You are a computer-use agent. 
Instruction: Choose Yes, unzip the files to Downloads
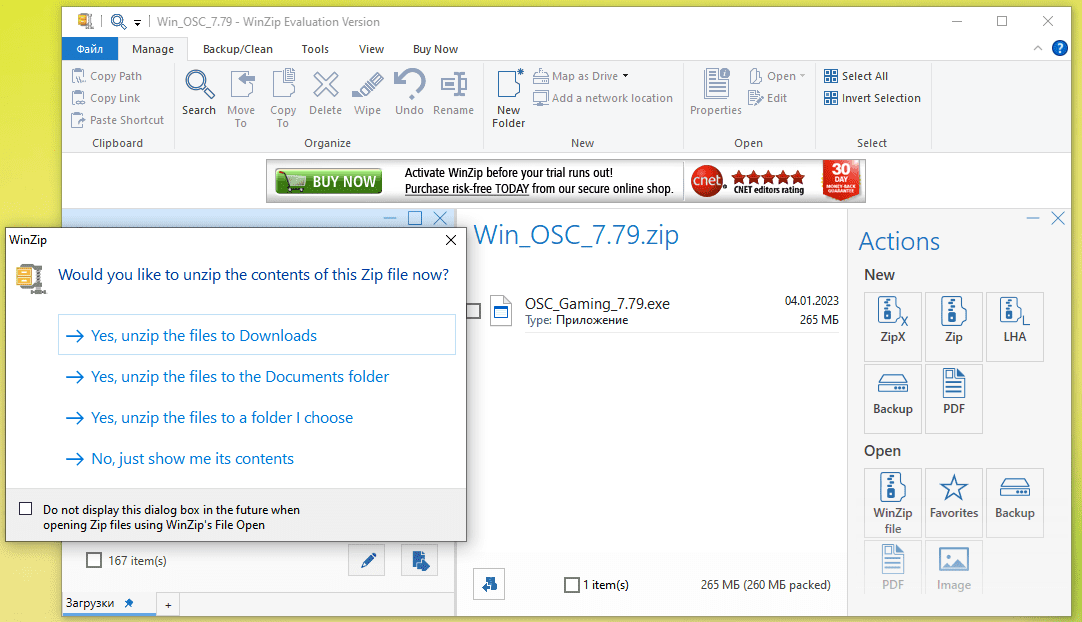point(257,335)
